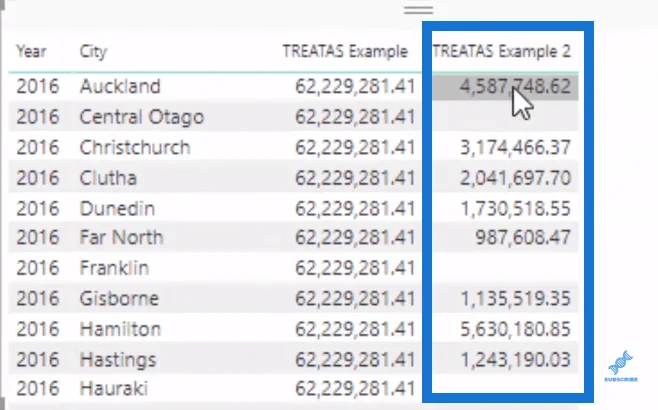Click the visual drag handle grip at top
Screen dimensions: 658x410
tap(418, 10)
